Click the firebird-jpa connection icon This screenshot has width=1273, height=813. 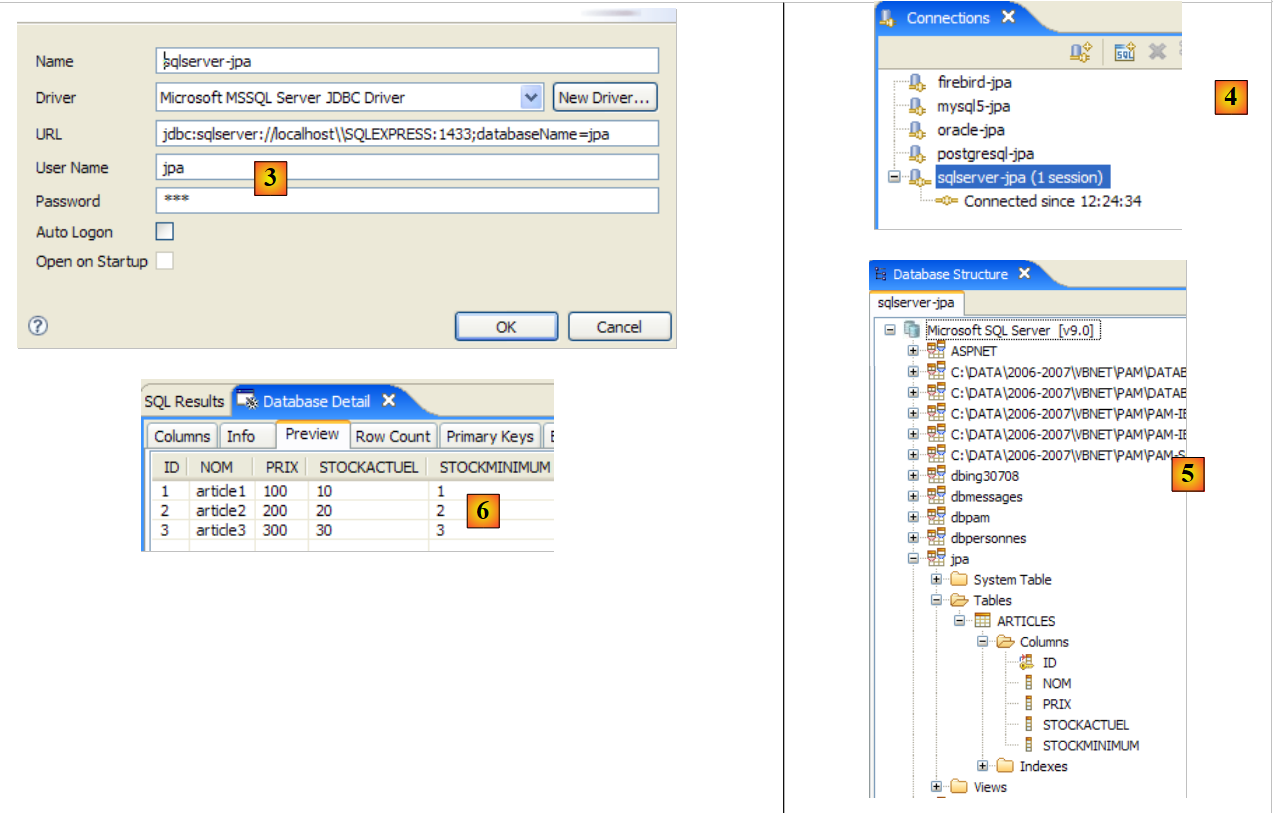917,83
